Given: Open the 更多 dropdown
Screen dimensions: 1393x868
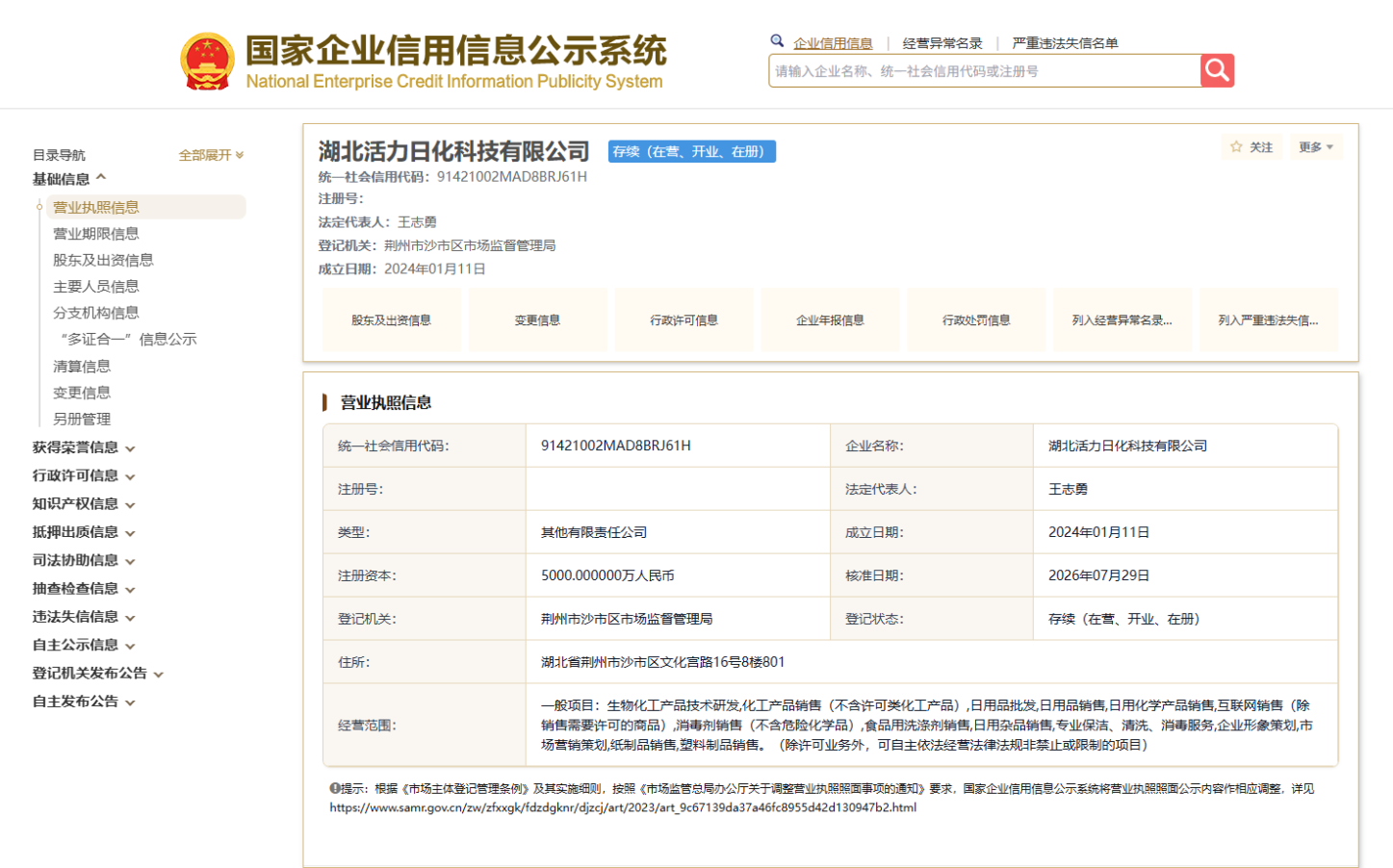Looking at the screenshot, I should tap(1315, 147).
